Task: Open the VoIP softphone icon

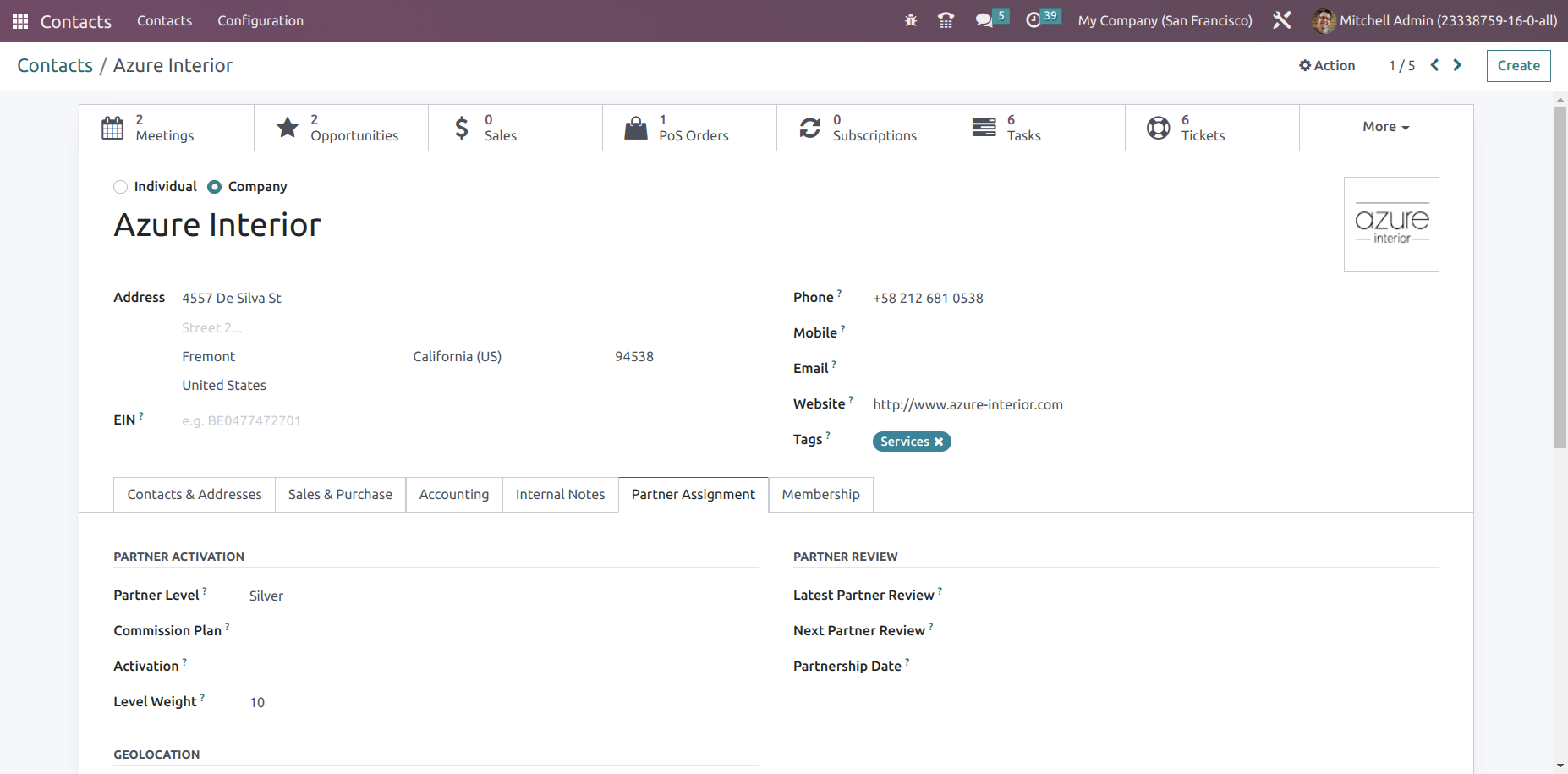Action: click(946, 19)
